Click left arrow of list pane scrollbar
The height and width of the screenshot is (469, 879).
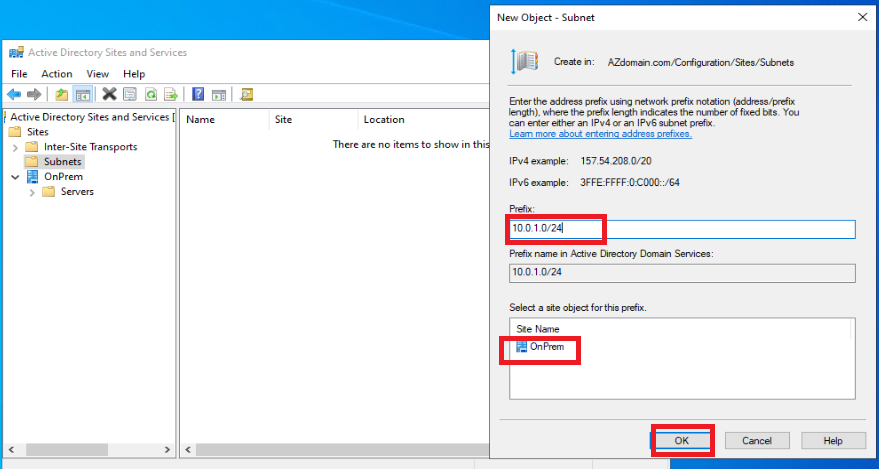tap(188, 450)
